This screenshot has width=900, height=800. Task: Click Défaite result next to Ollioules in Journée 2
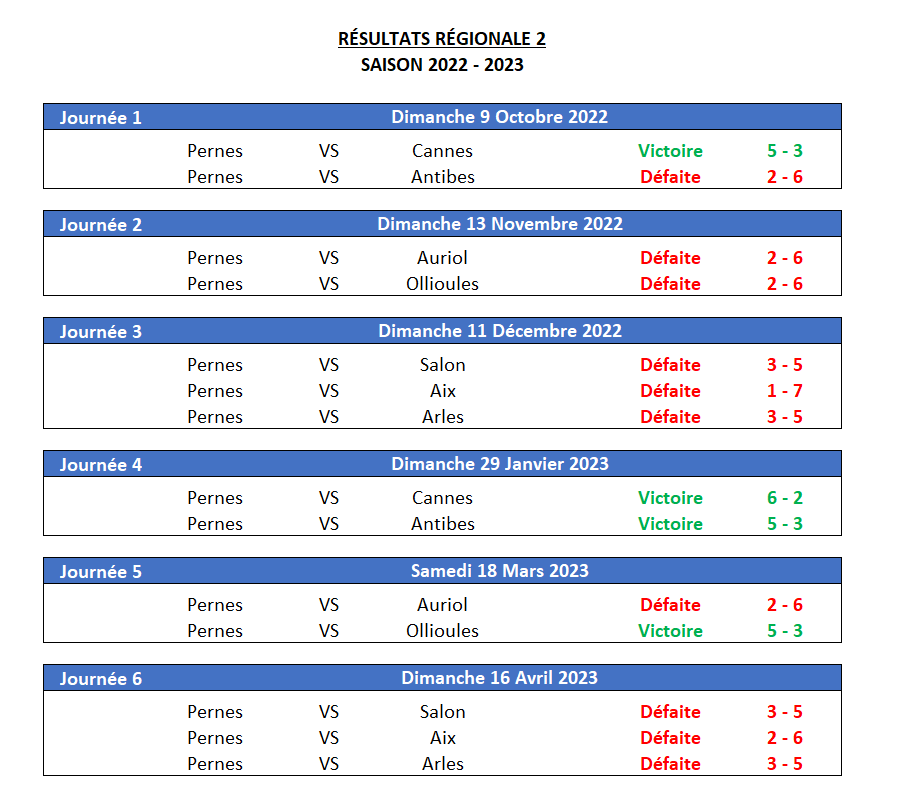pos(670,284)
